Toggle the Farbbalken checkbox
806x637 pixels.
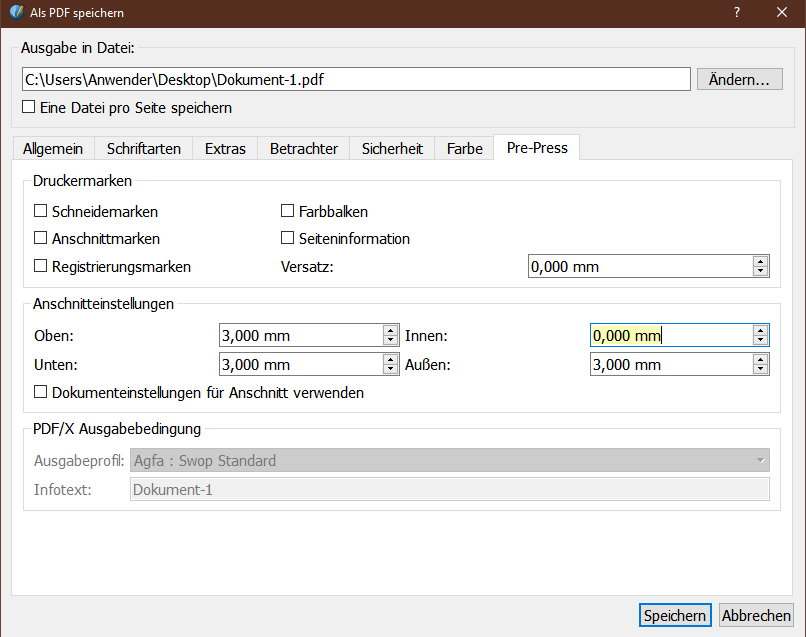coord(288,211)
